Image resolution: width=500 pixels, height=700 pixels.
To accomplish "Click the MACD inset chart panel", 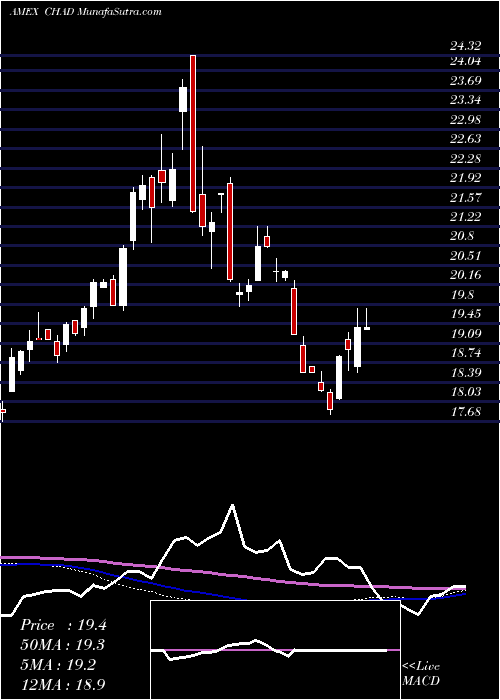I will (x=275, y=650).
